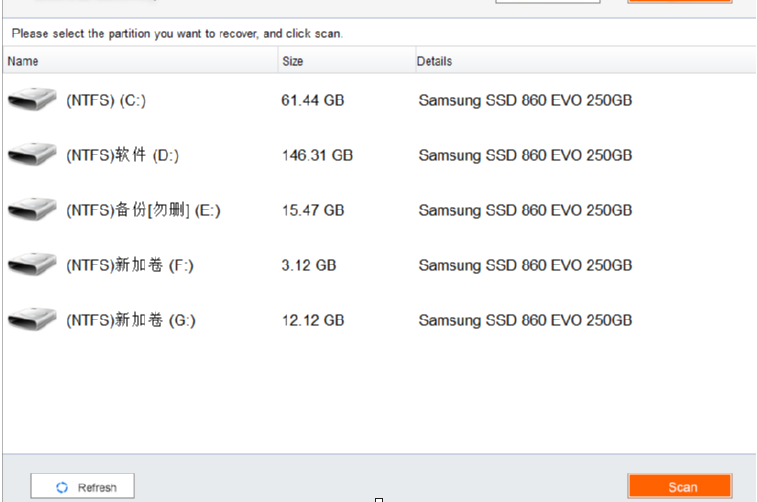Click the drive icon for F: partition
This screenshot has height=502, width=757.
tap(32, 264)
